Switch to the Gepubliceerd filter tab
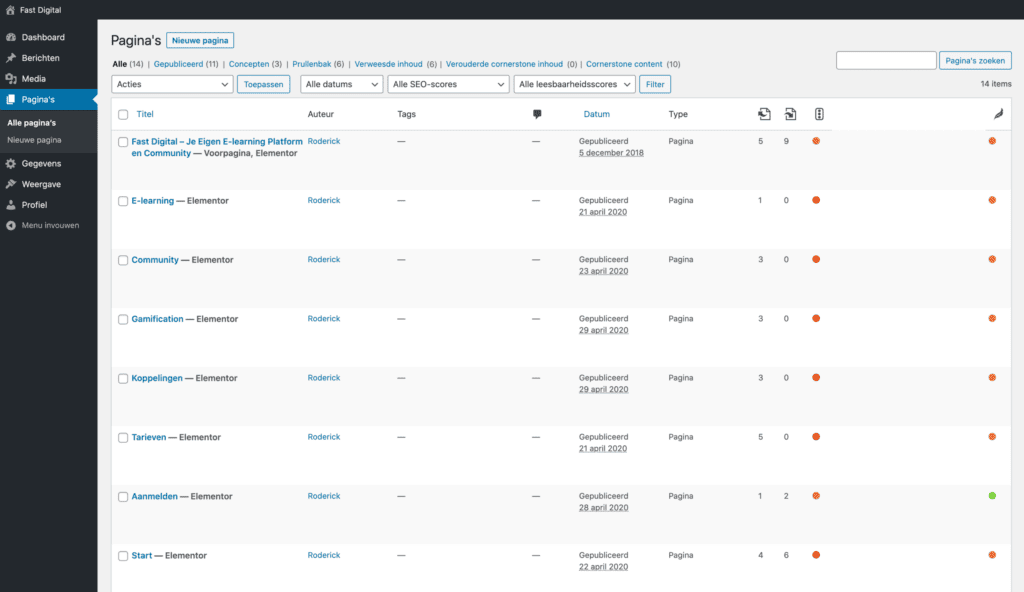The height and width of the screenshot is (592, 1024). click(x=178, y=64)
